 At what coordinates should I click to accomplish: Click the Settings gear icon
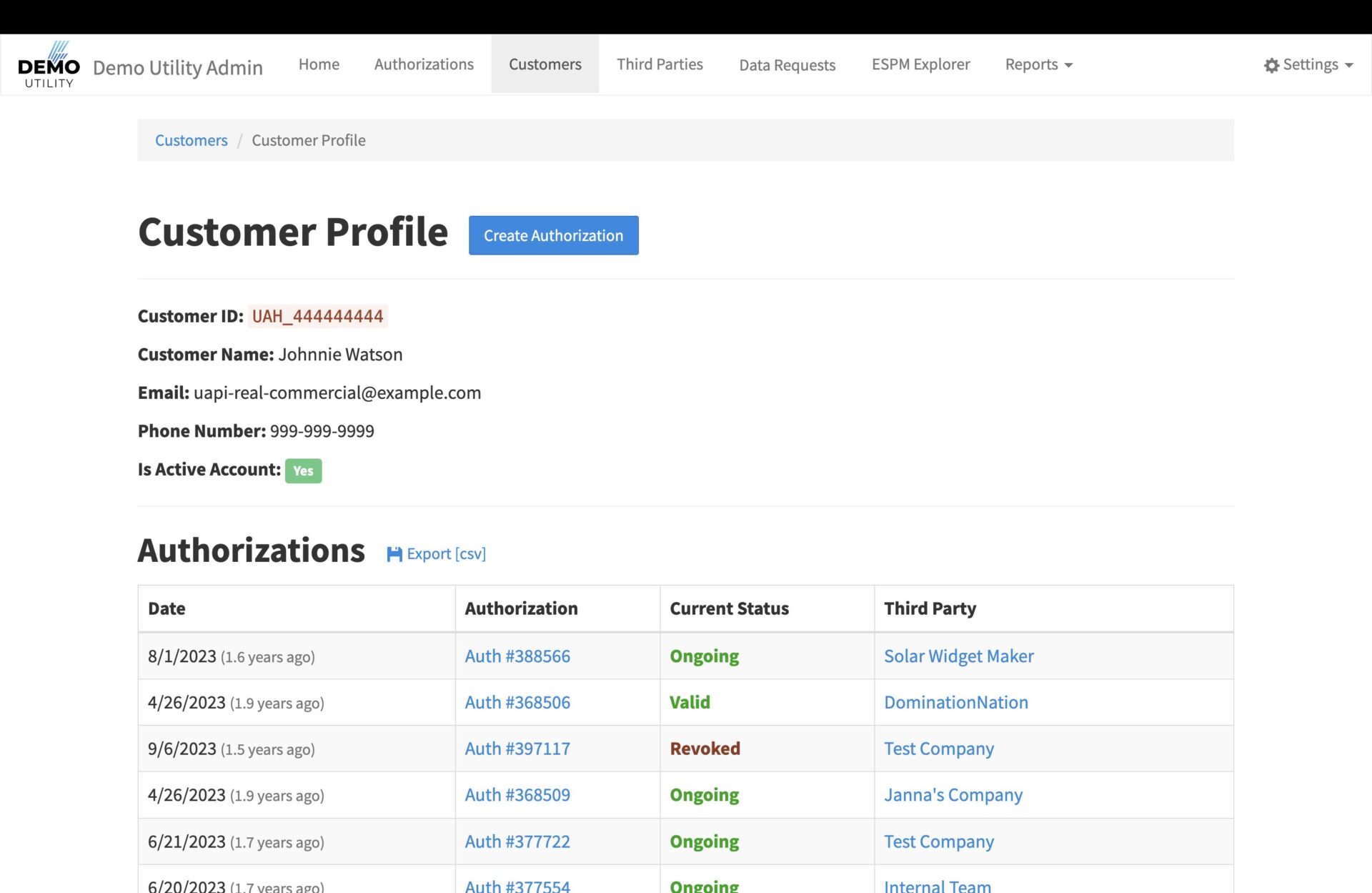click(x=1271, y=65)
